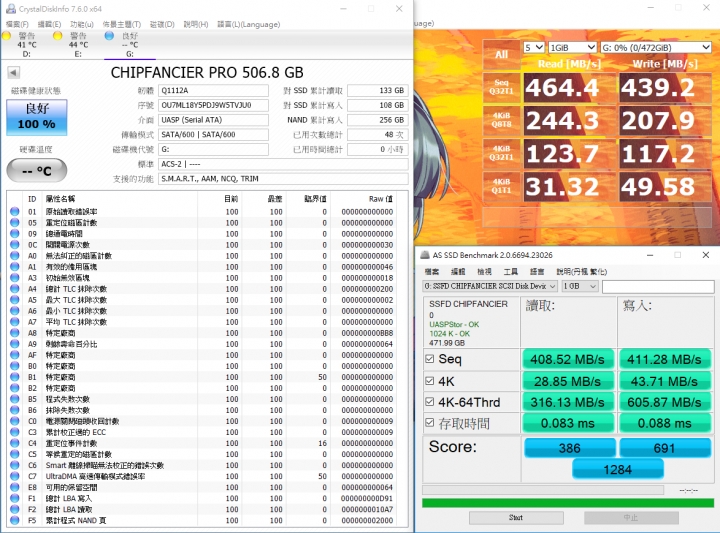Click the status dot for attribute C7
Image resolution: width=720 pixels, height=533 pixels.
click(x=15, y=476)
